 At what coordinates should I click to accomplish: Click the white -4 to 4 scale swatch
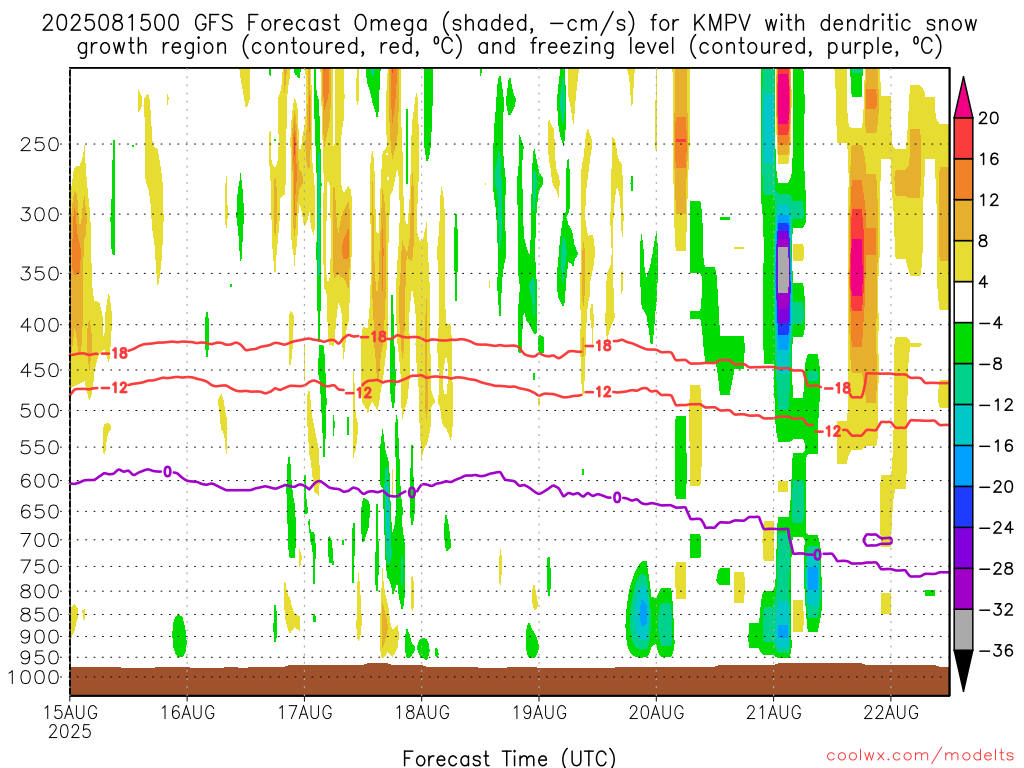[963, 302]
